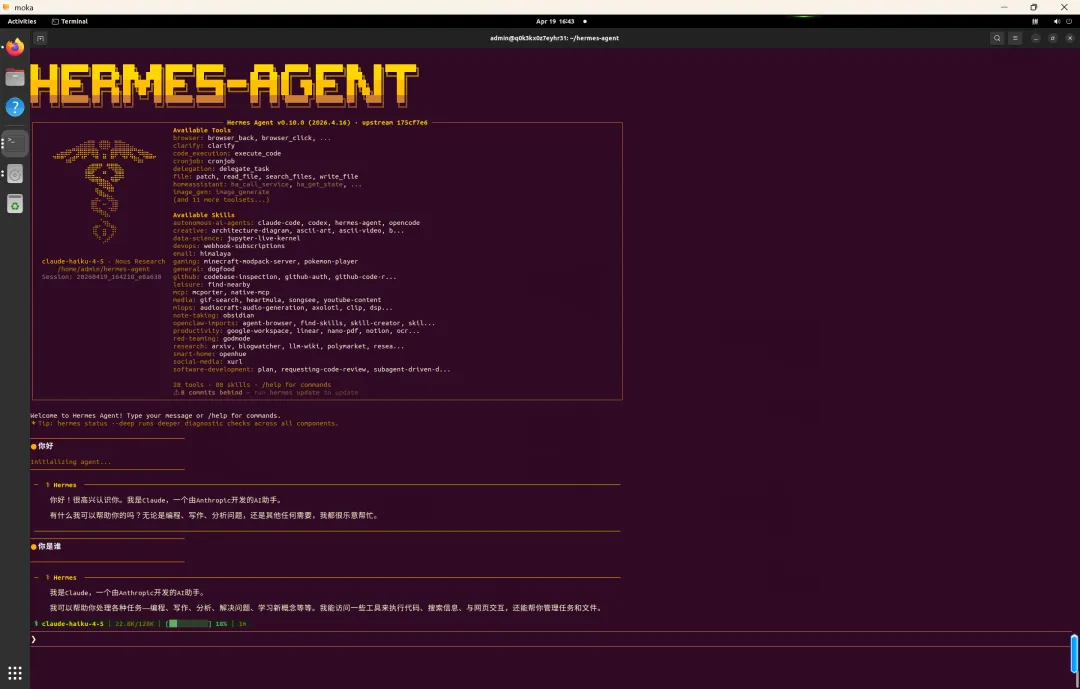The image size is (1080, 689).
Task: Click the 'Welcome to Hermes Agent!' message
Action: (x=156, y=416)
